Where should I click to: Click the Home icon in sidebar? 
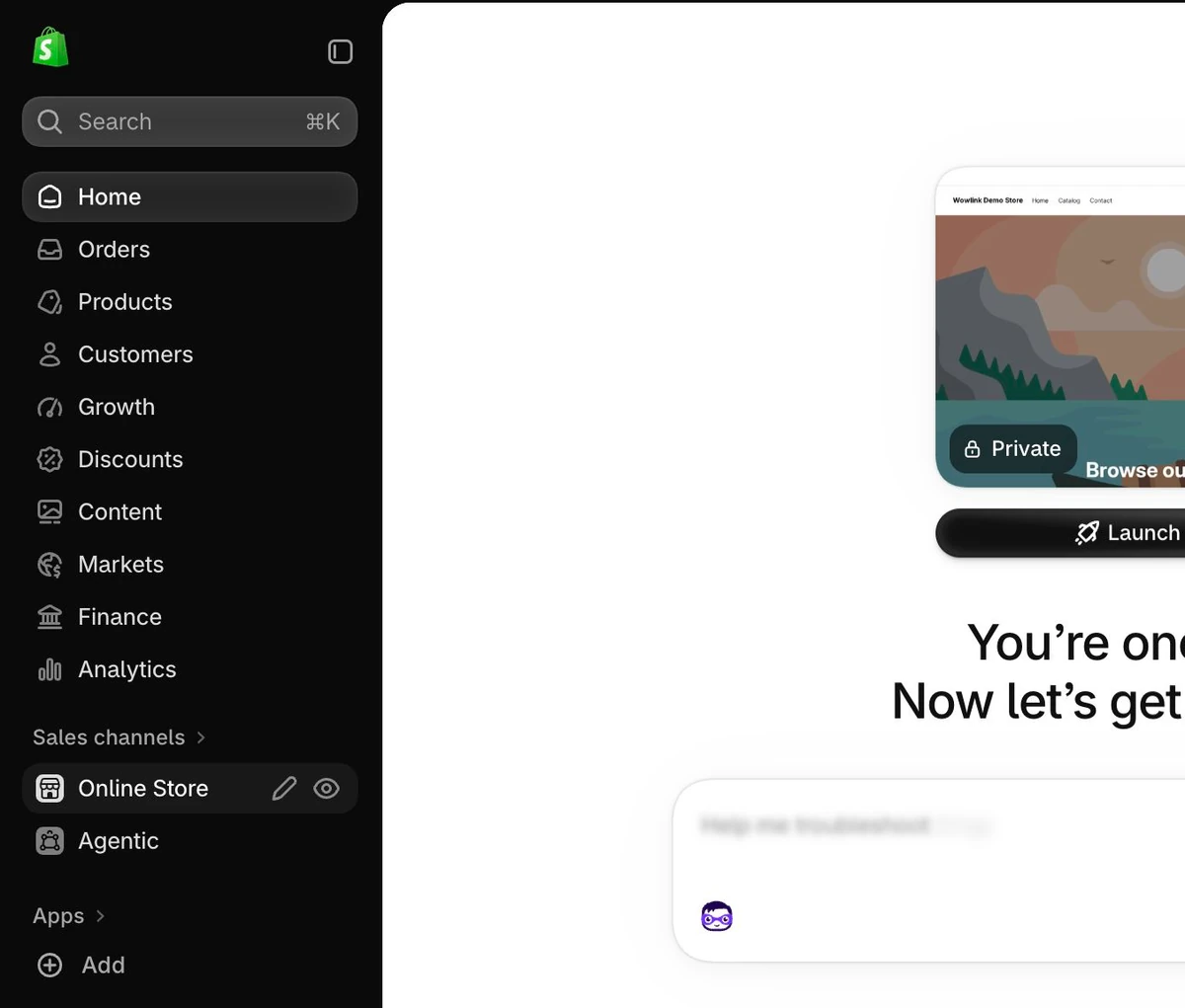pyautogui.click(x=49, y=196)
